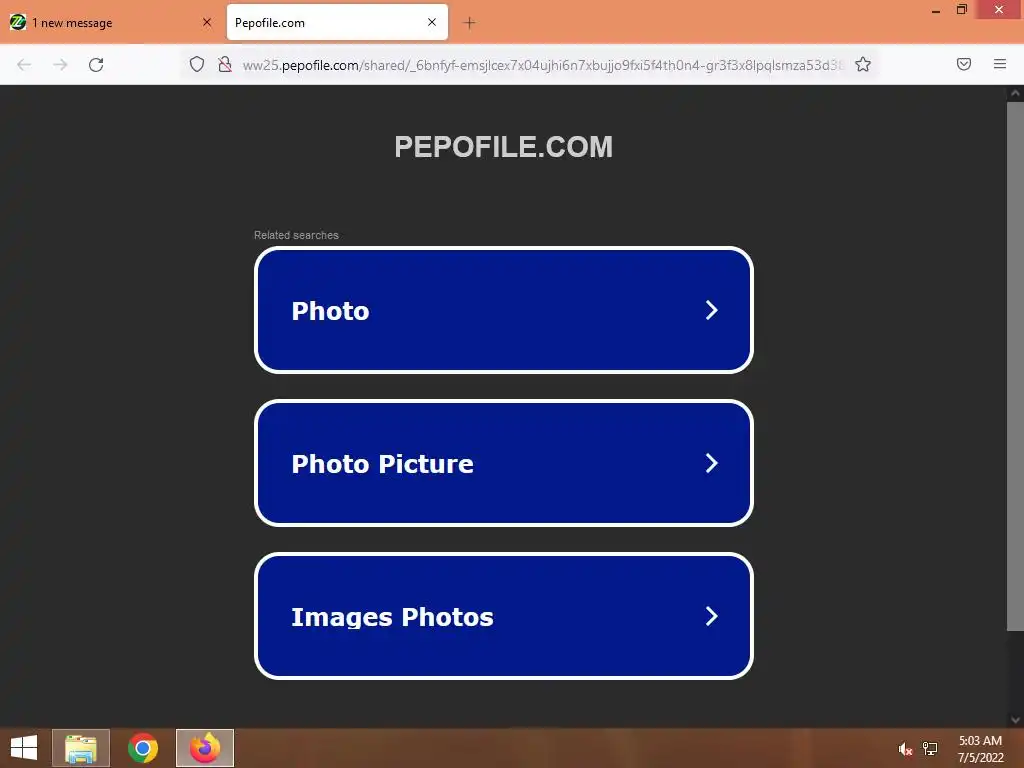Open the Photo related search
Viewport: 1024px width, 768px height.
point(504,310)
